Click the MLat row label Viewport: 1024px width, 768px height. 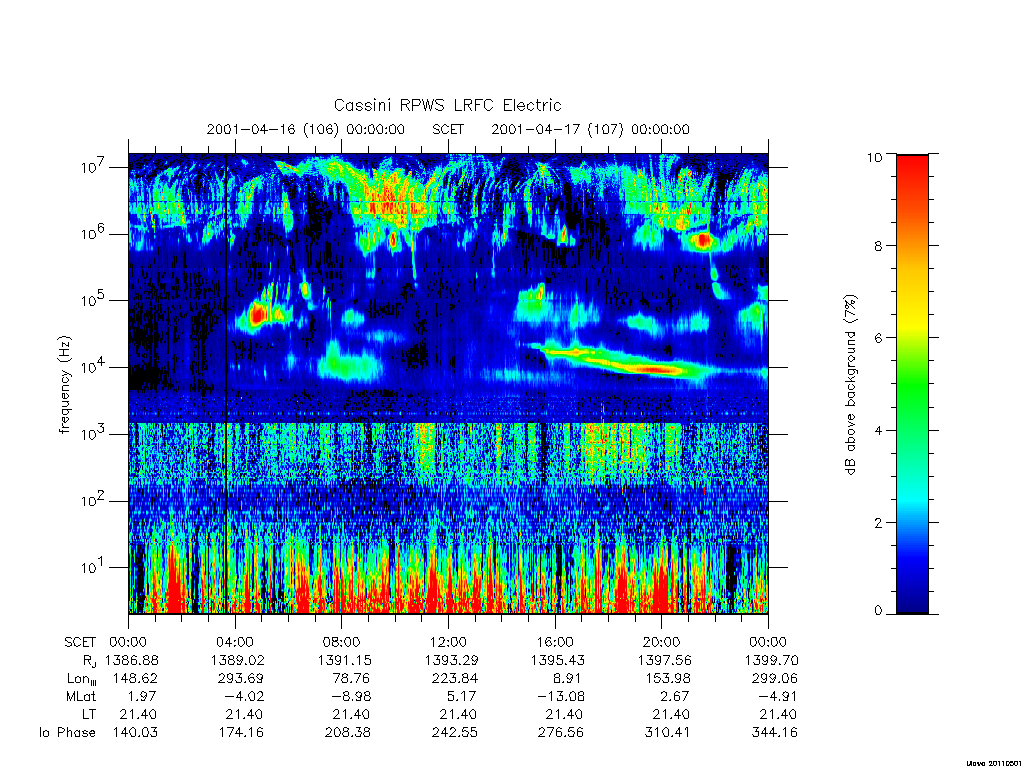pyautogui.click(x=81, y=696)
